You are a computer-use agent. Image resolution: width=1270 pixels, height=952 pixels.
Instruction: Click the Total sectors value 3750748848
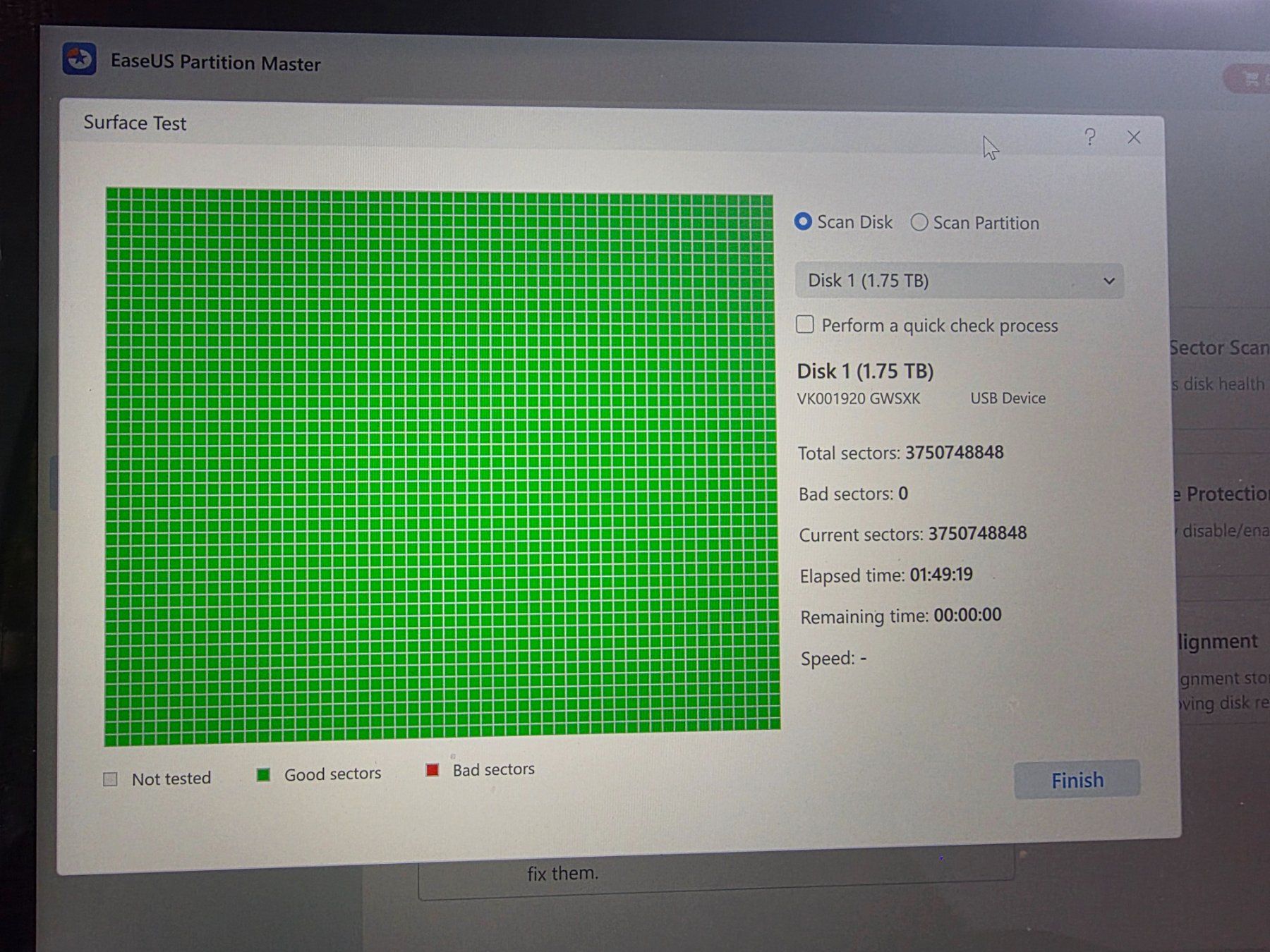955,452
